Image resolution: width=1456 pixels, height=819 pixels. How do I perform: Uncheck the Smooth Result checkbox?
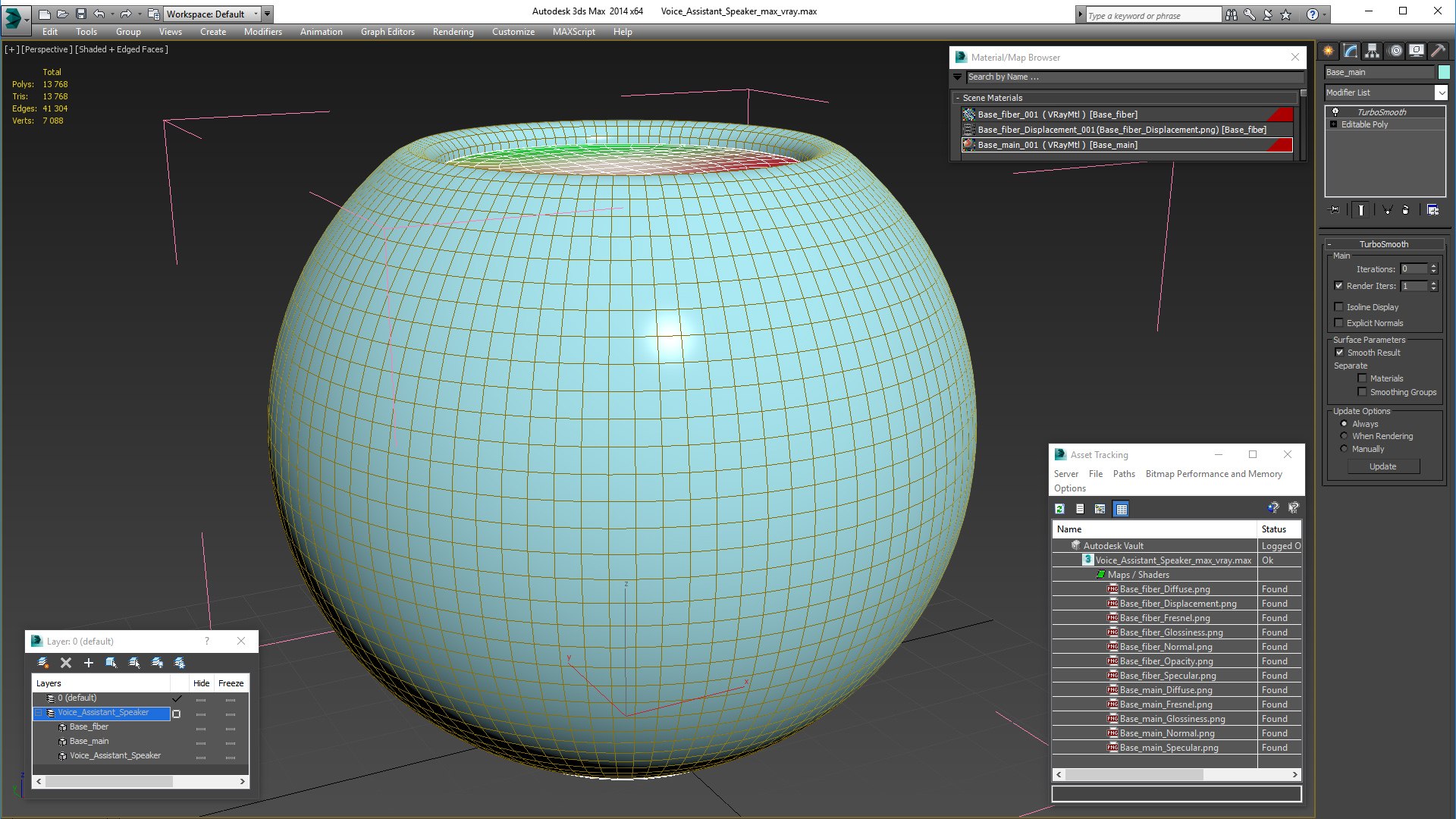point(1338,353)
